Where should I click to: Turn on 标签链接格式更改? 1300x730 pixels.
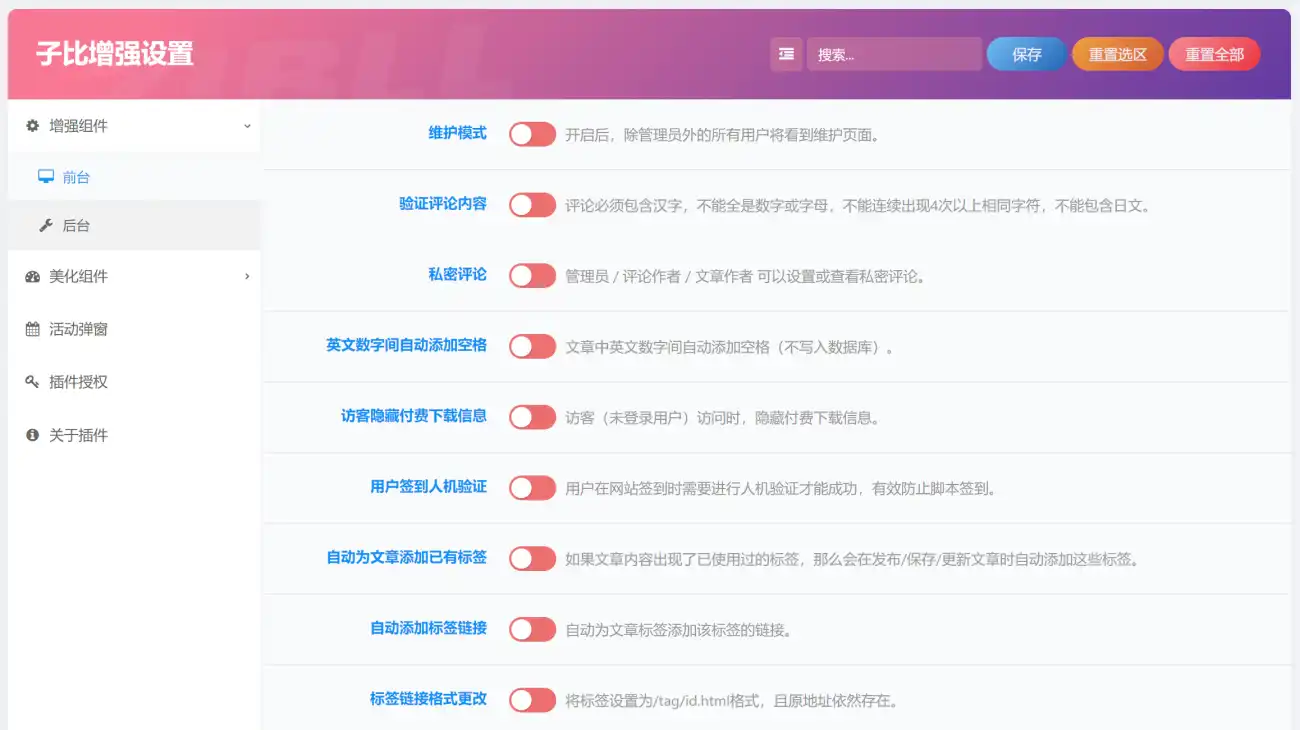tap(532, 700)
